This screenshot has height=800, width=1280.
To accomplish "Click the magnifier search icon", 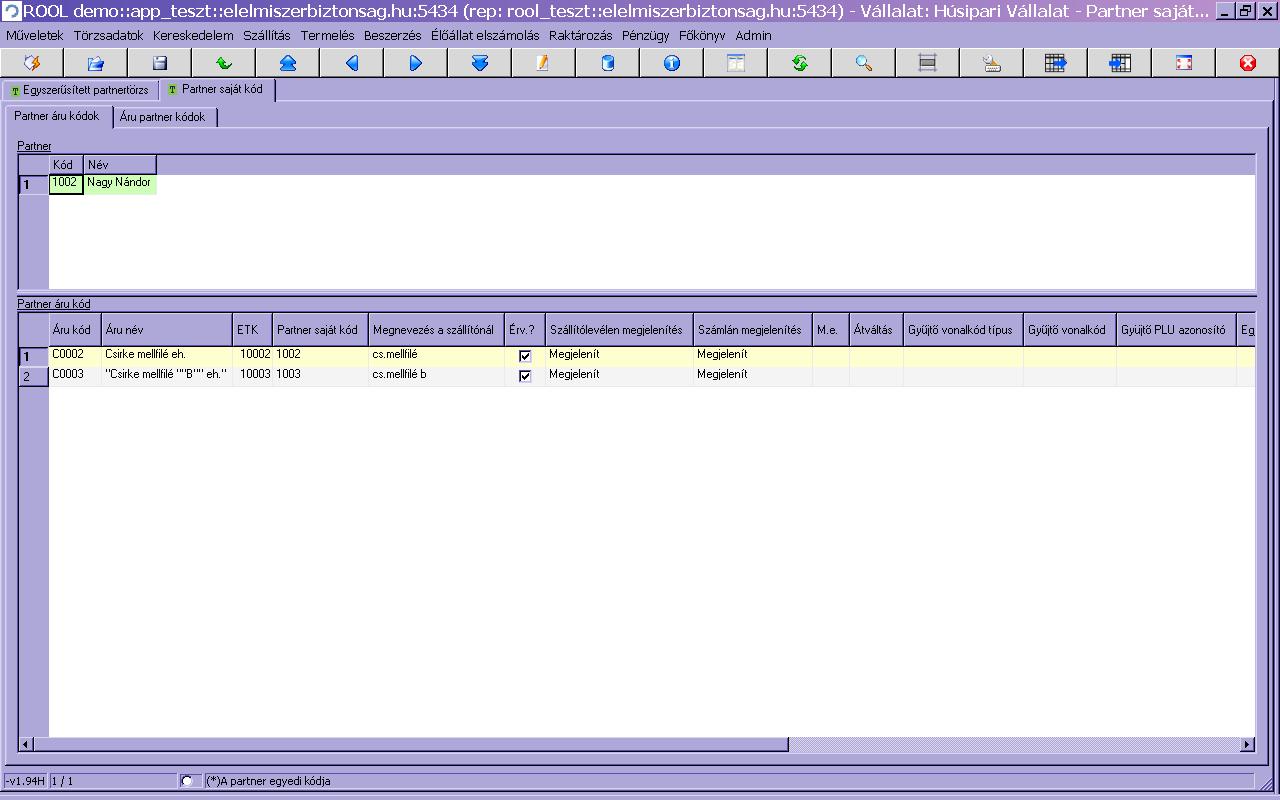I will (x=864, y=63).
